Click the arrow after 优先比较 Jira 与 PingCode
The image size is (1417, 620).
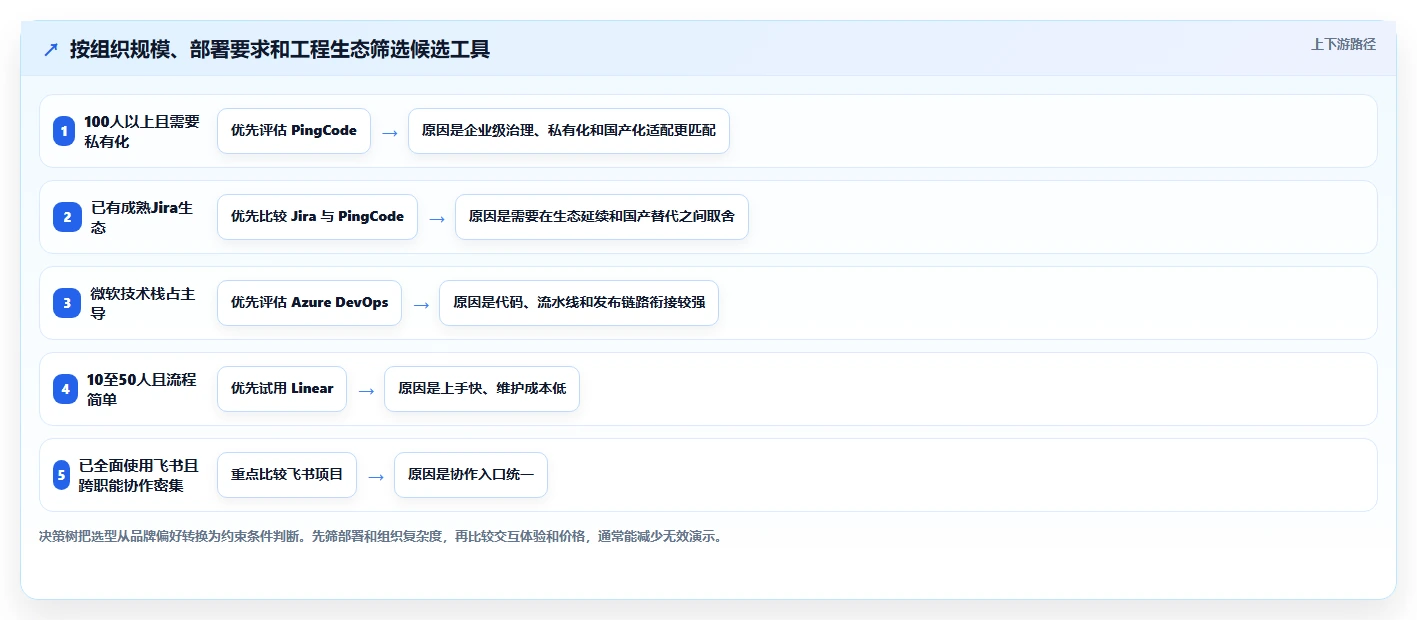[x=437, y=218]
